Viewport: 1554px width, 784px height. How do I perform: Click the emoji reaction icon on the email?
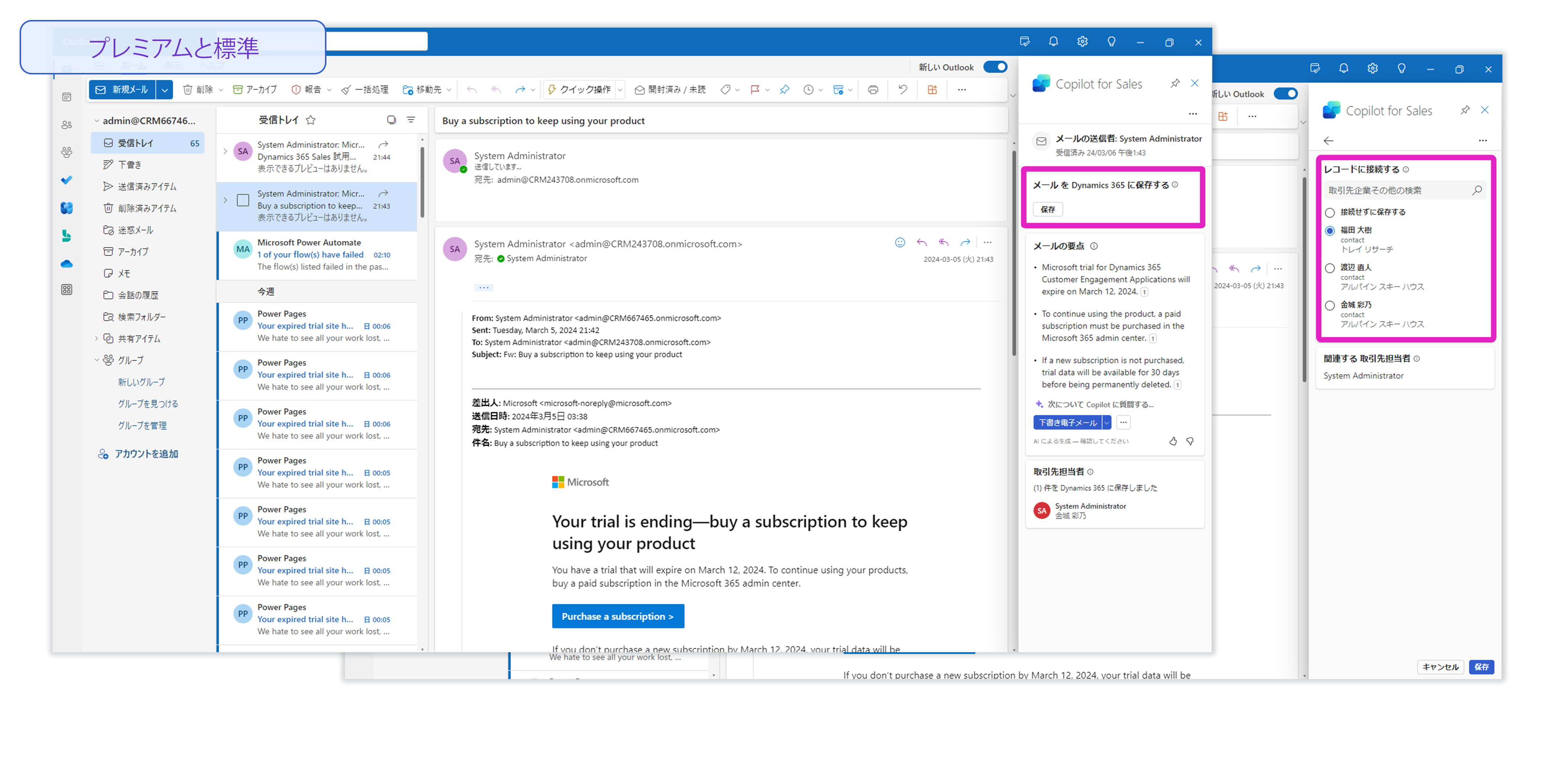900,242
